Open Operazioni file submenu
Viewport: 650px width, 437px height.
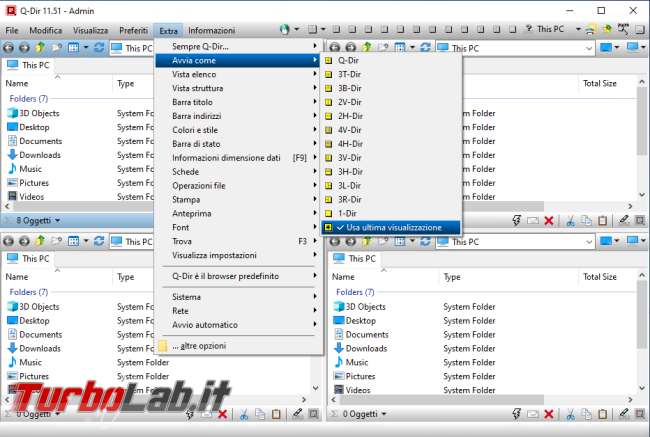[238, 185]
